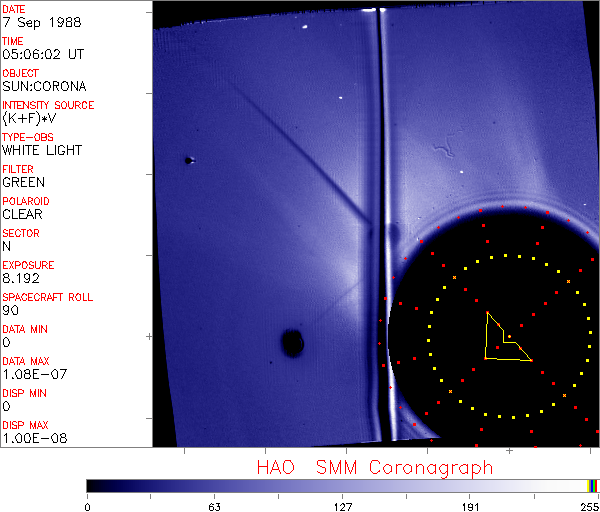The image size is (600, 512).
Task: Click the yellow triangle marker inside the occulting disk
Action: 502,342
